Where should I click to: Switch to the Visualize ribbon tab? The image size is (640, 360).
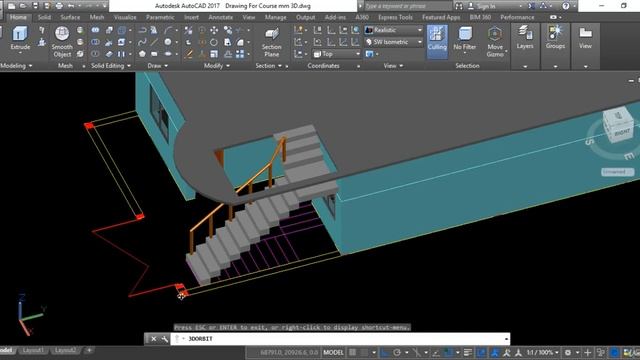click(125, 17)
